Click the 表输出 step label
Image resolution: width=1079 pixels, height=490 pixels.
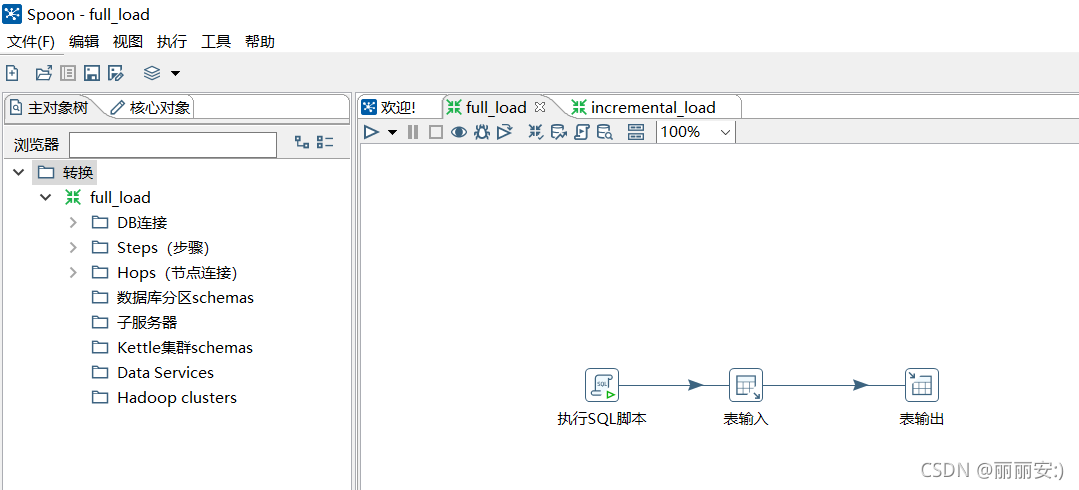click(x=921, y=418)
